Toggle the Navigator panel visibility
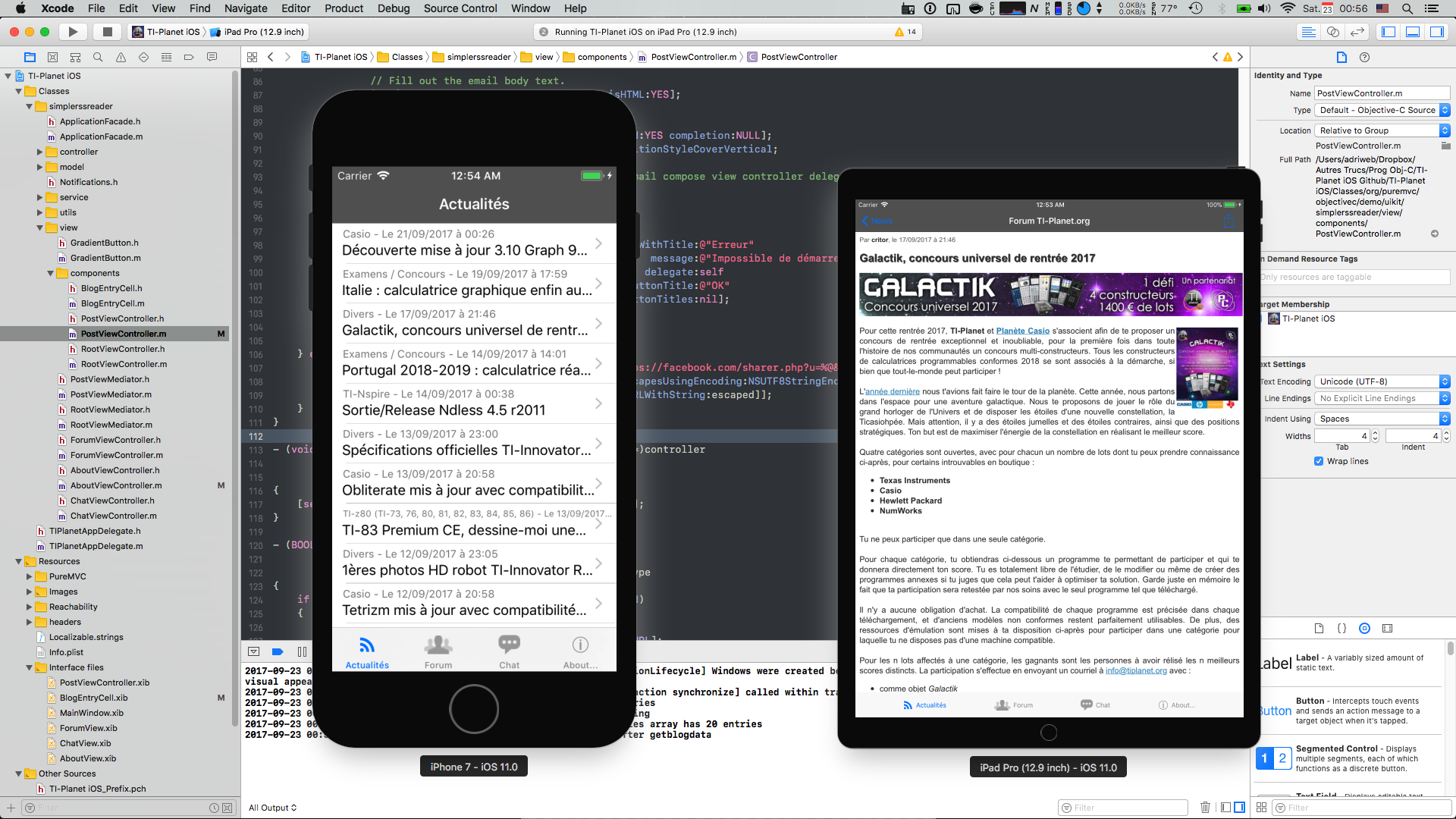The image size is (1456, 819). click(1389, 32)
